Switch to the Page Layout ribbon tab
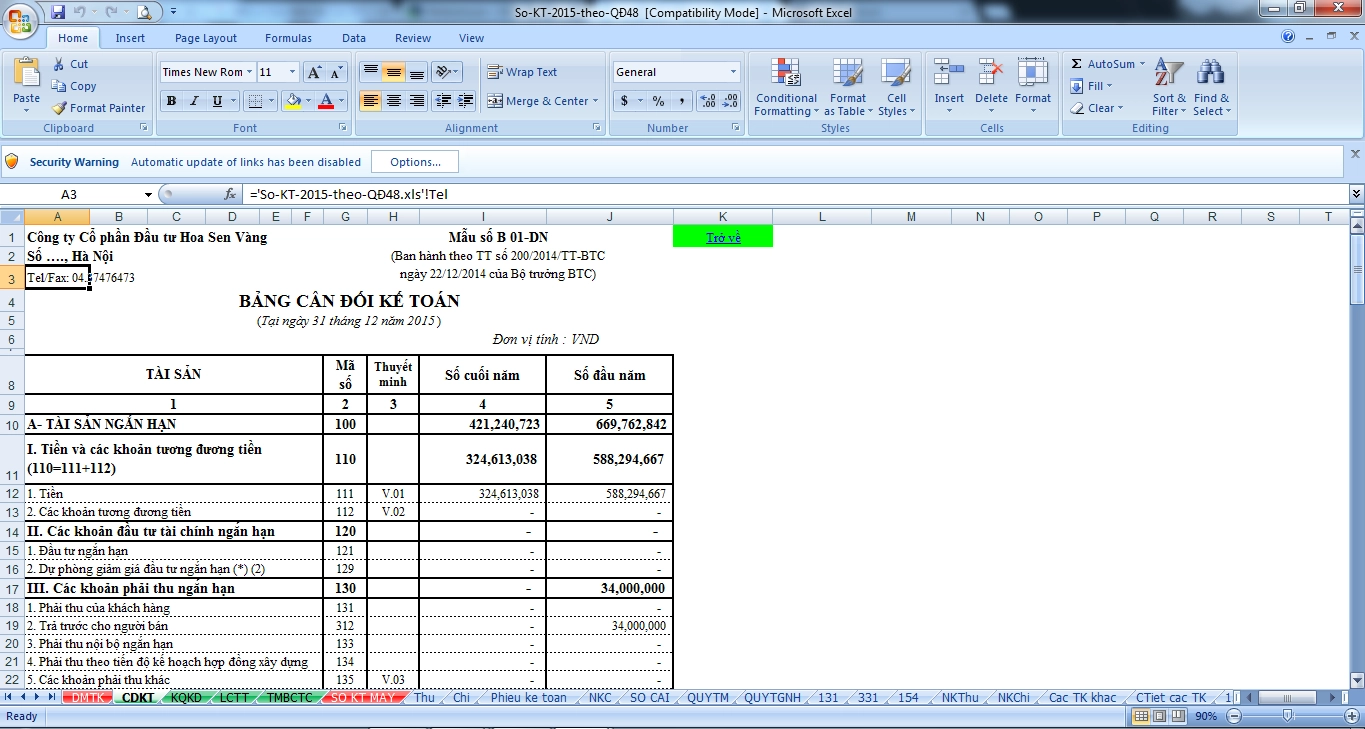The height and width of the screenshot is (729, 1365). [206, 38]
